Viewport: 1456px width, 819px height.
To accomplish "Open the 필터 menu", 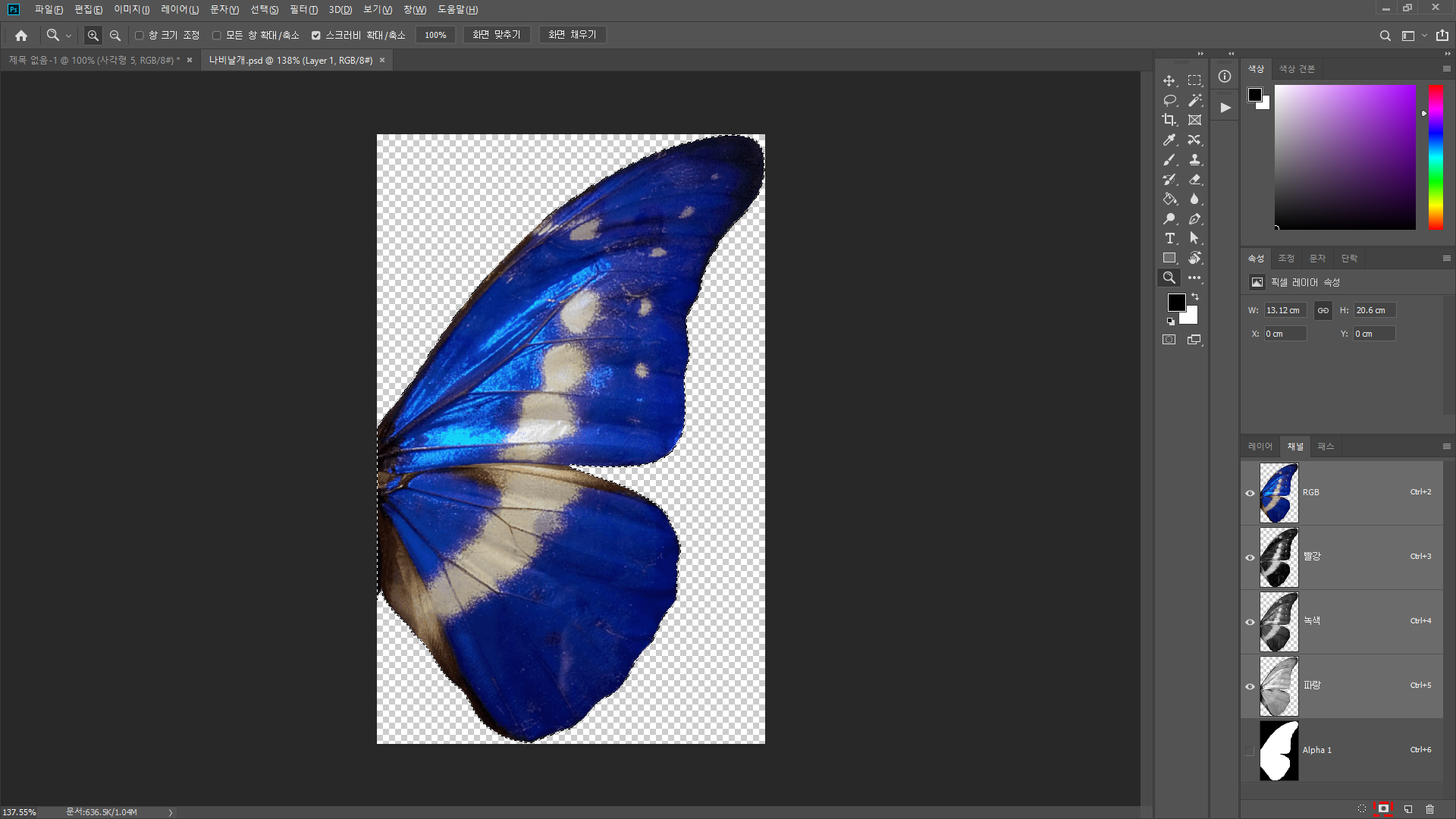I will coord(303,10).
